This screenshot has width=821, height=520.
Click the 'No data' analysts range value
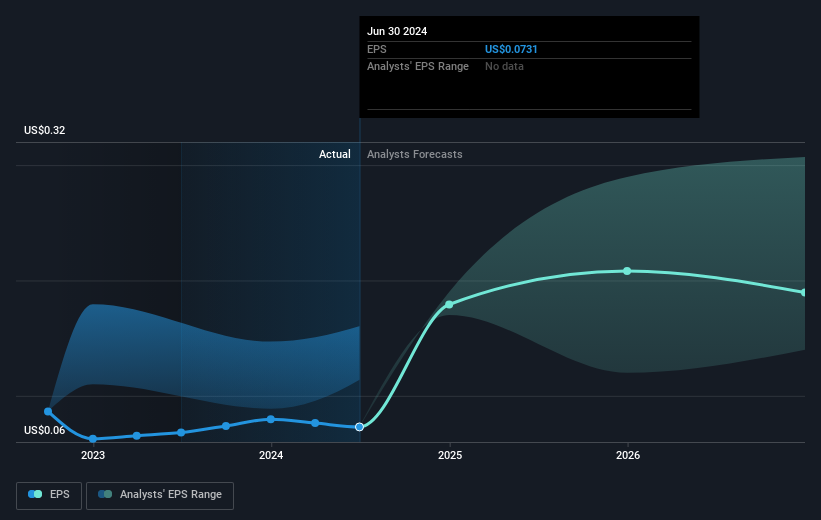504,67
